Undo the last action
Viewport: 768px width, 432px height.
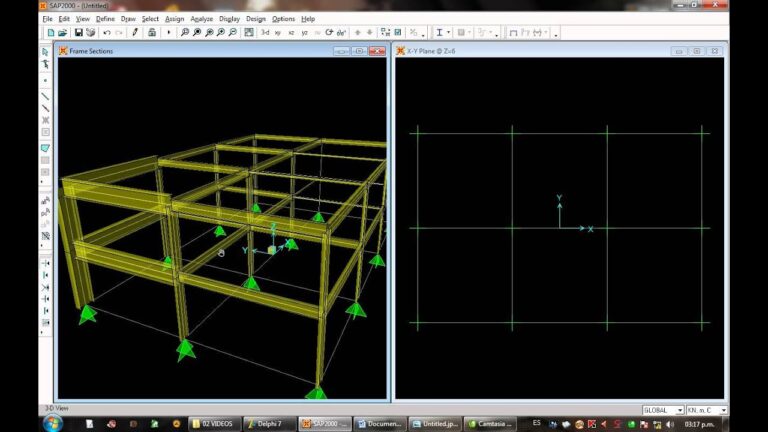[x=107, y=33]
